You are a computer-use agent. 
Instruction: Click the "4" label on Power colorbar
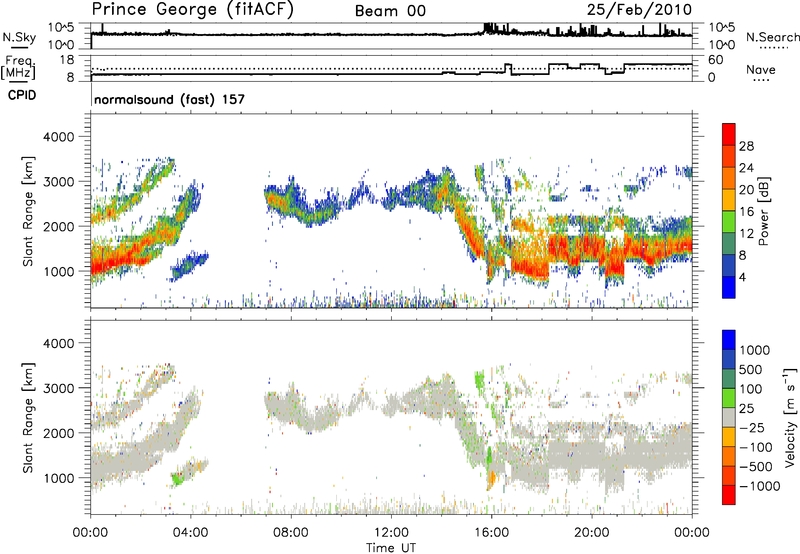(742, 277)
